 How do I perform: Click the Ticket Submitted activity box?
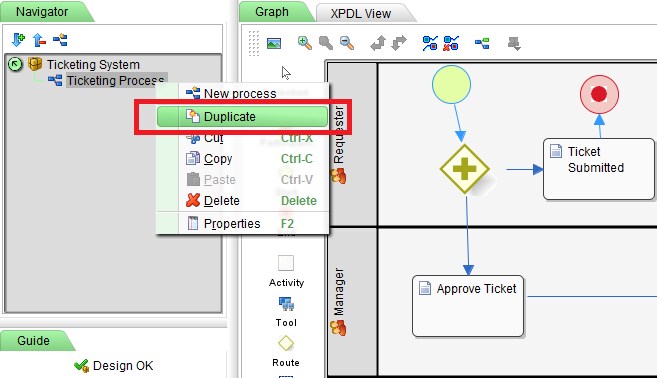point(599,169)
